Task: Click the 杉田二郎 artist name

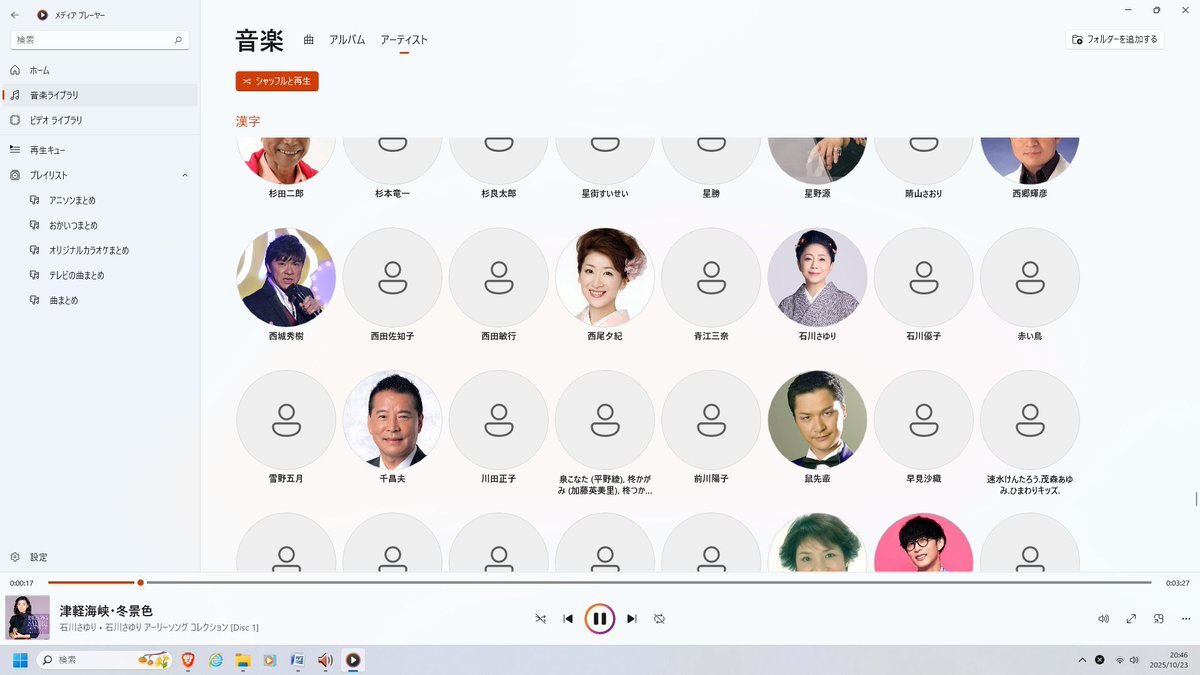Action: pyautogui.click(x=286, y=193)
